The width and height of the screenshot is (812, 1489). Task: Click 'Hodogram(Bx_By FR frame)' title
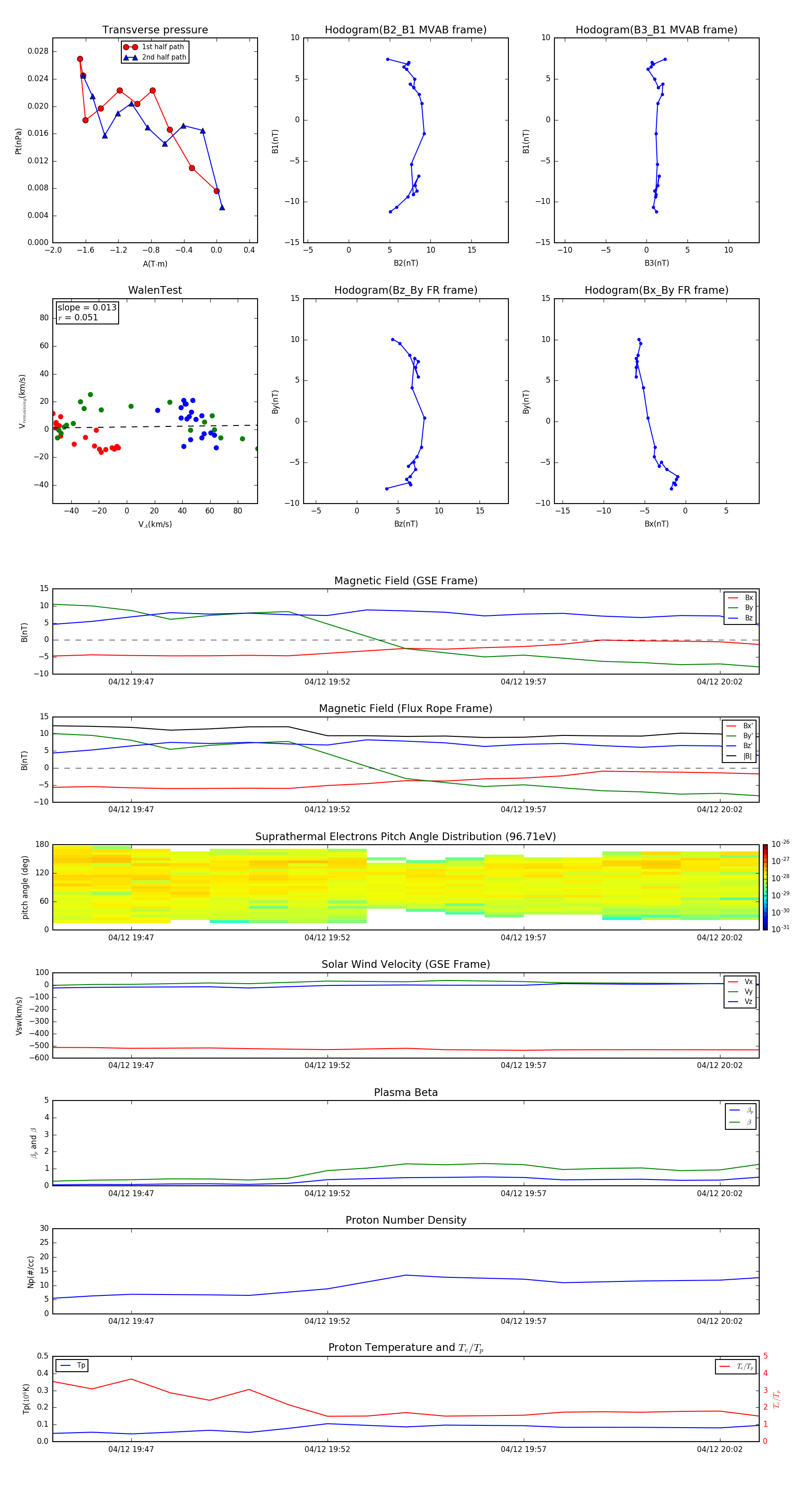click(656, 290)
